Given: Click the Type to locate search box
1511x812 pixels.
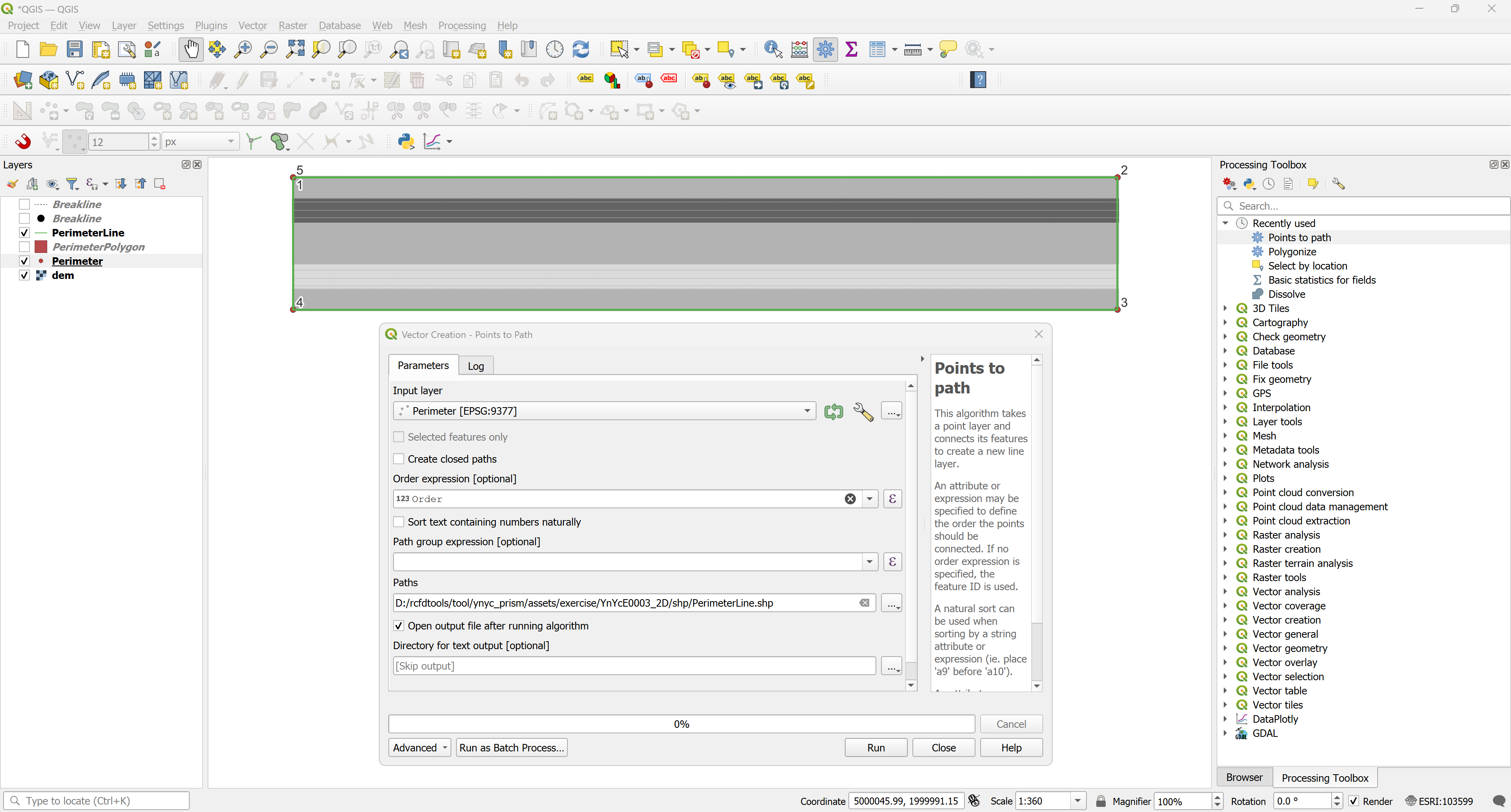Looking at the screenshot, I should pyautogui.click(x=96, y=801).
